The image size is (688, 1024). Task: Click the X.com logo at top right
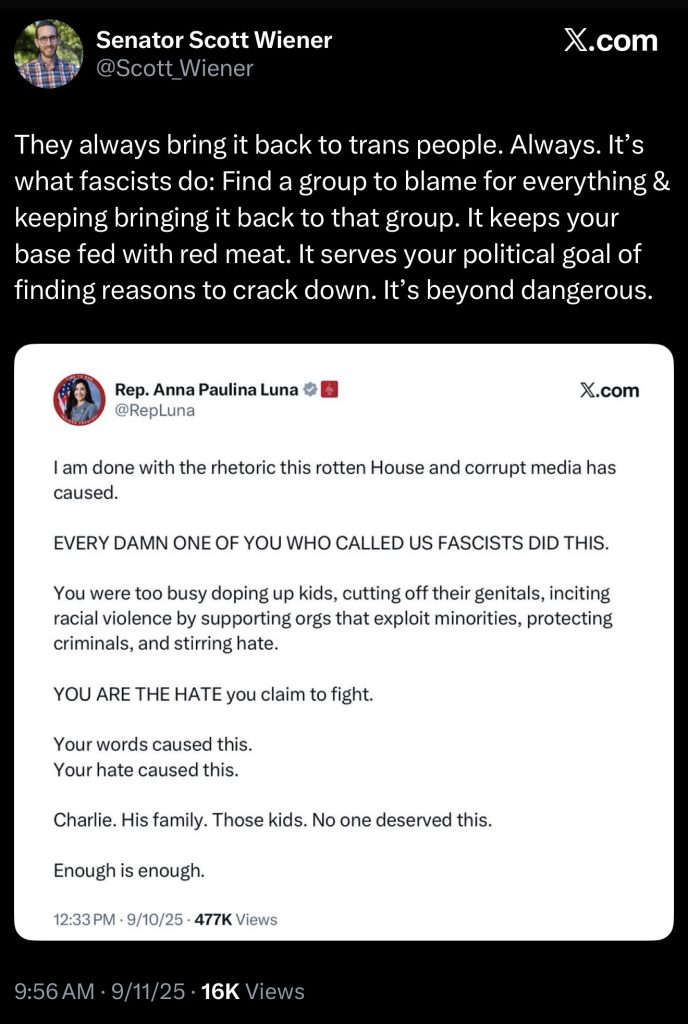(610, 41)
